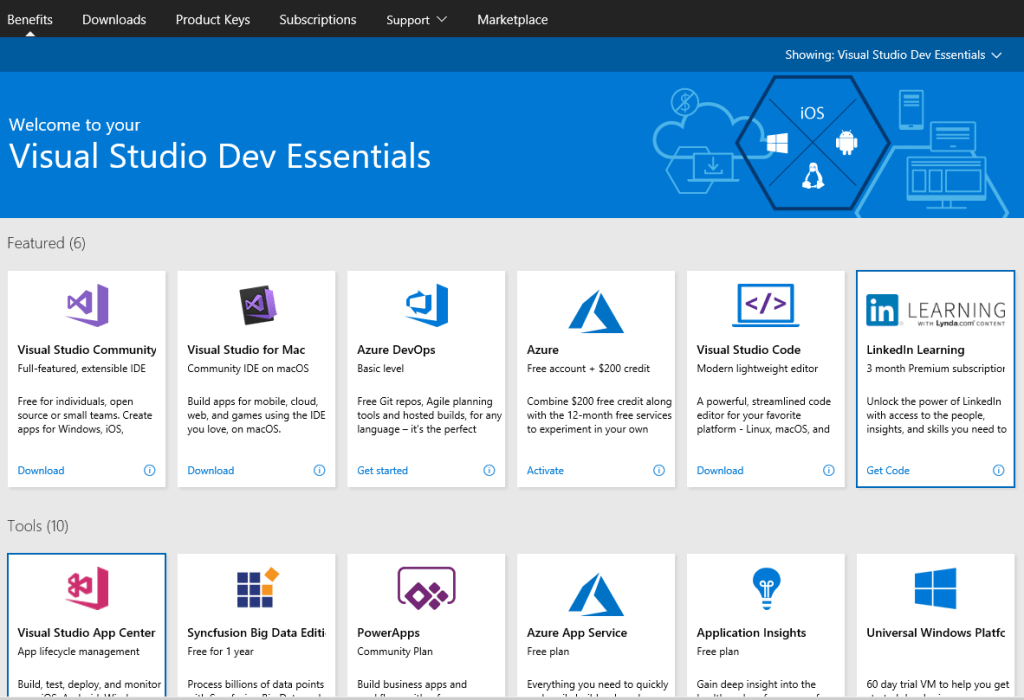Download Visual Studio Code
Viewport: 1024px width, 700px height.
tap(720, 470)
